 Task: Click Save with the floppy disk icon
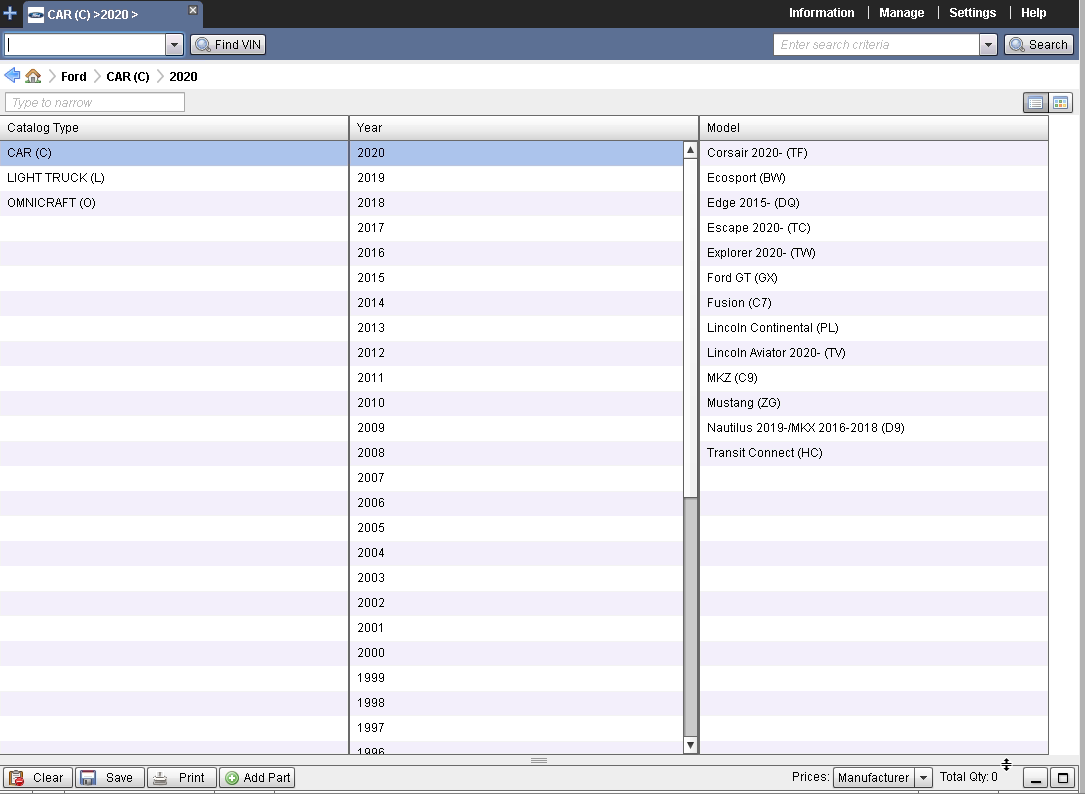[x=108, y=777]
